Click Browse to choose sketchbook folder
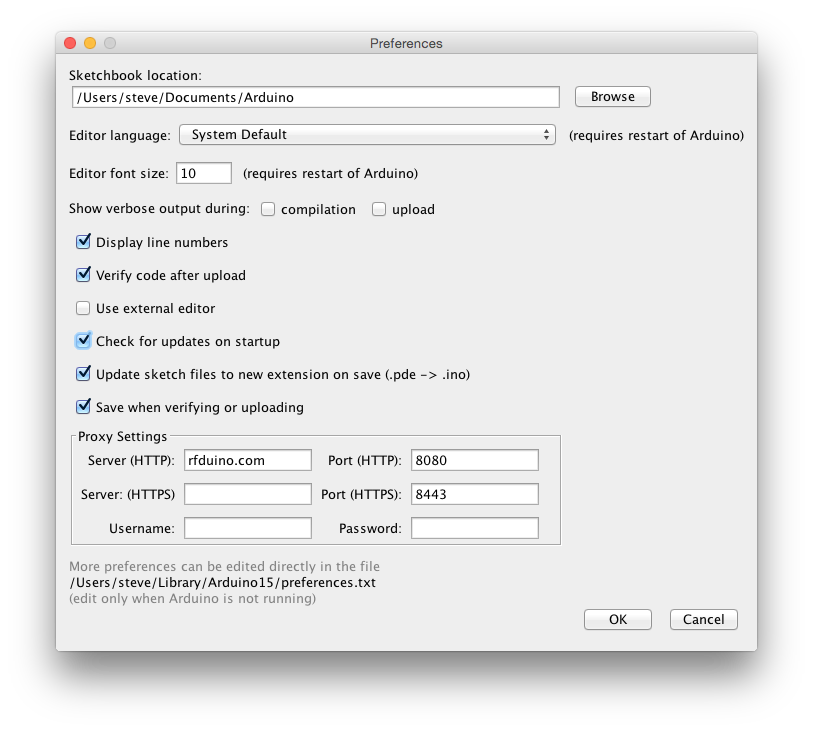Image resolution: width=813 pixels, height=731 pixels. coord(612,97)
